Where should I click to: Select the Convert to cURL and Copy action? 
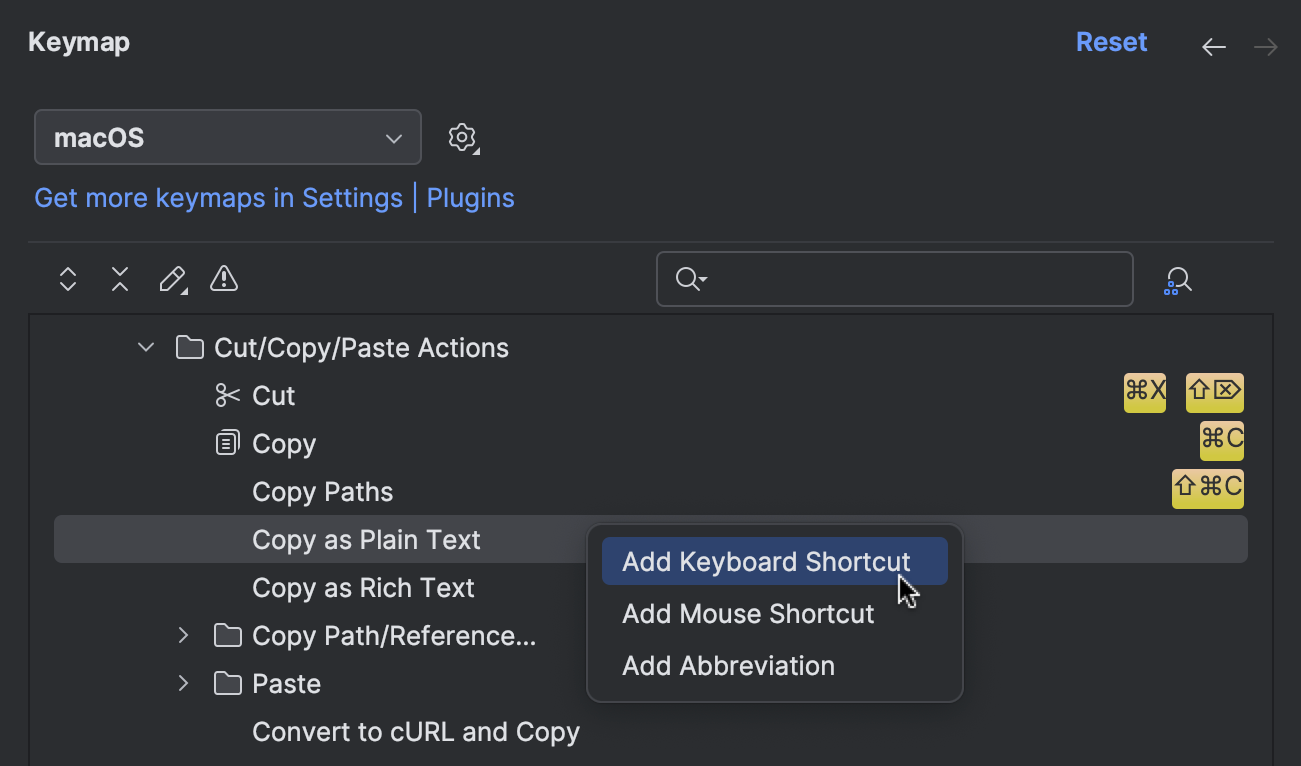tap(415, 731)
